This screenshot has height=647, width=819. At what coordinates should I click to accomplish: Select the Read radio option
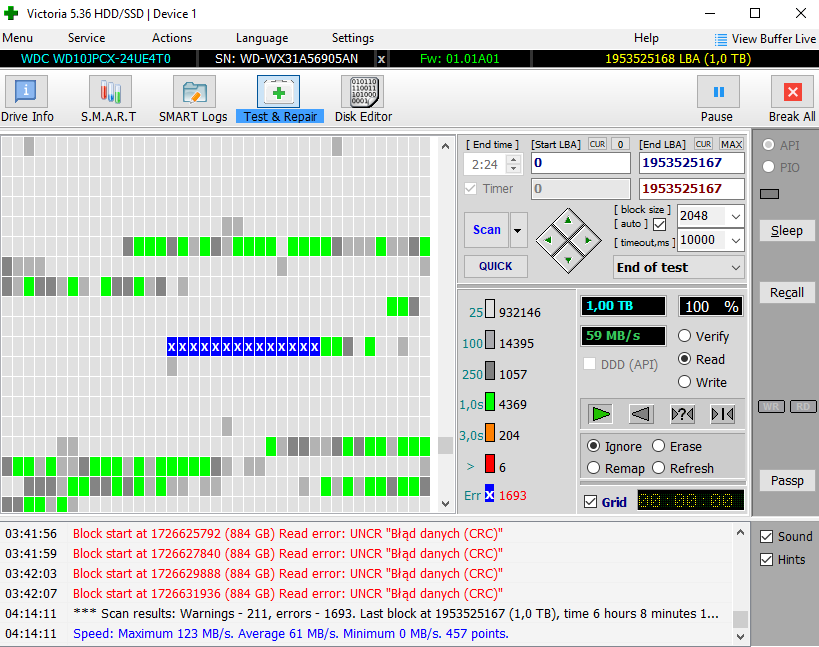tap(684, 359)
